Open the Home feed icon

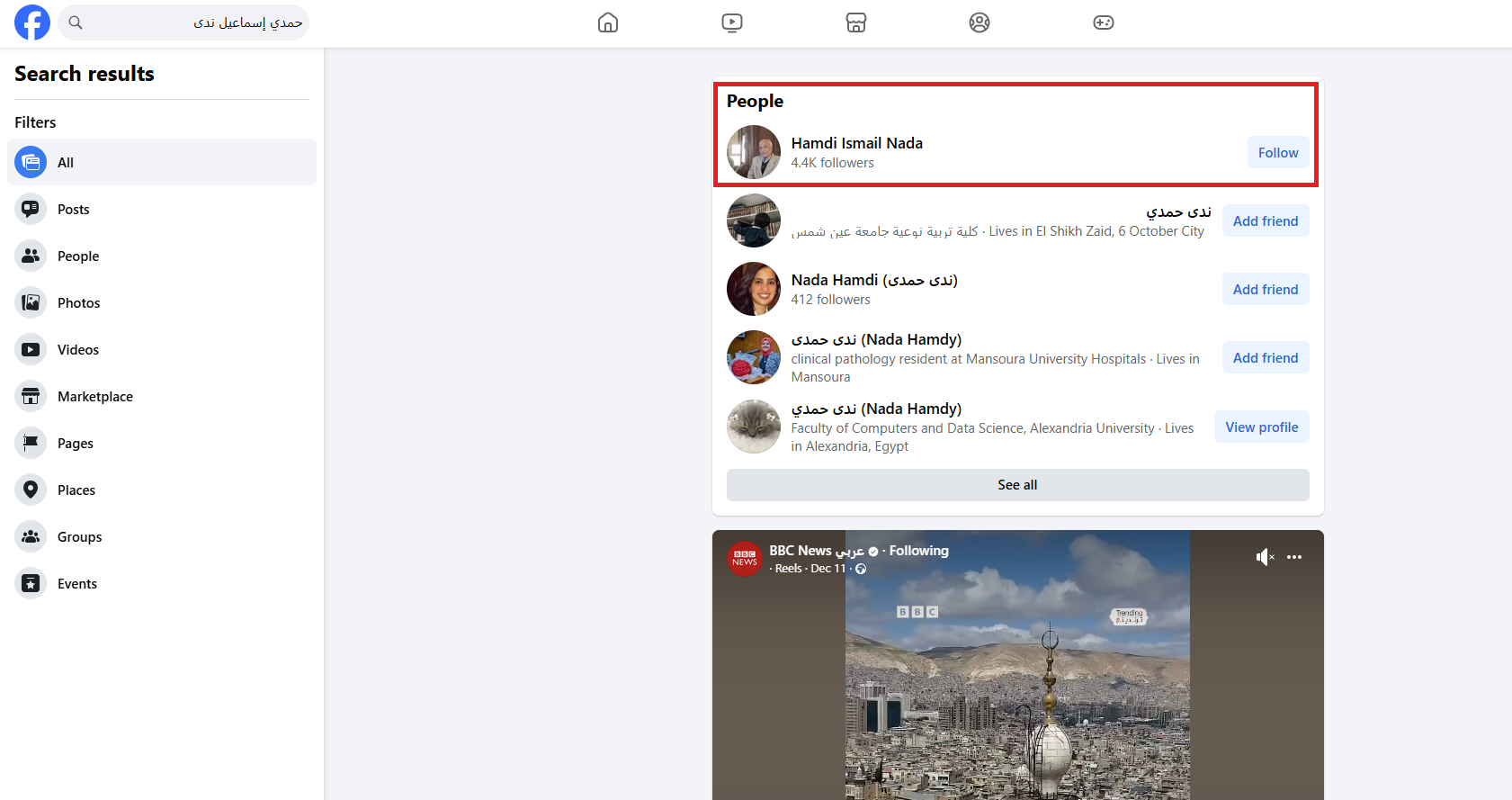[608, 22]
